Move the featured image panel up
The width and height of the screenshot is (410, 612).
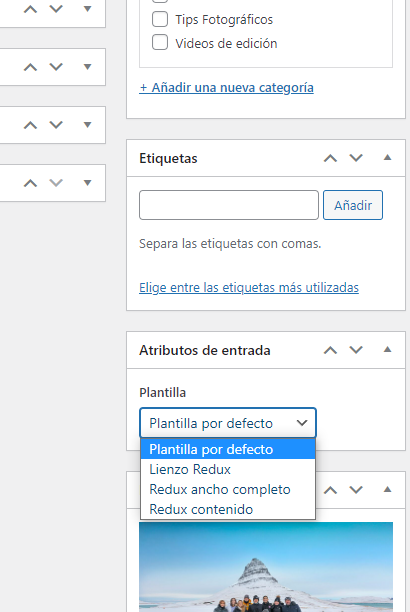click(330, 490)
